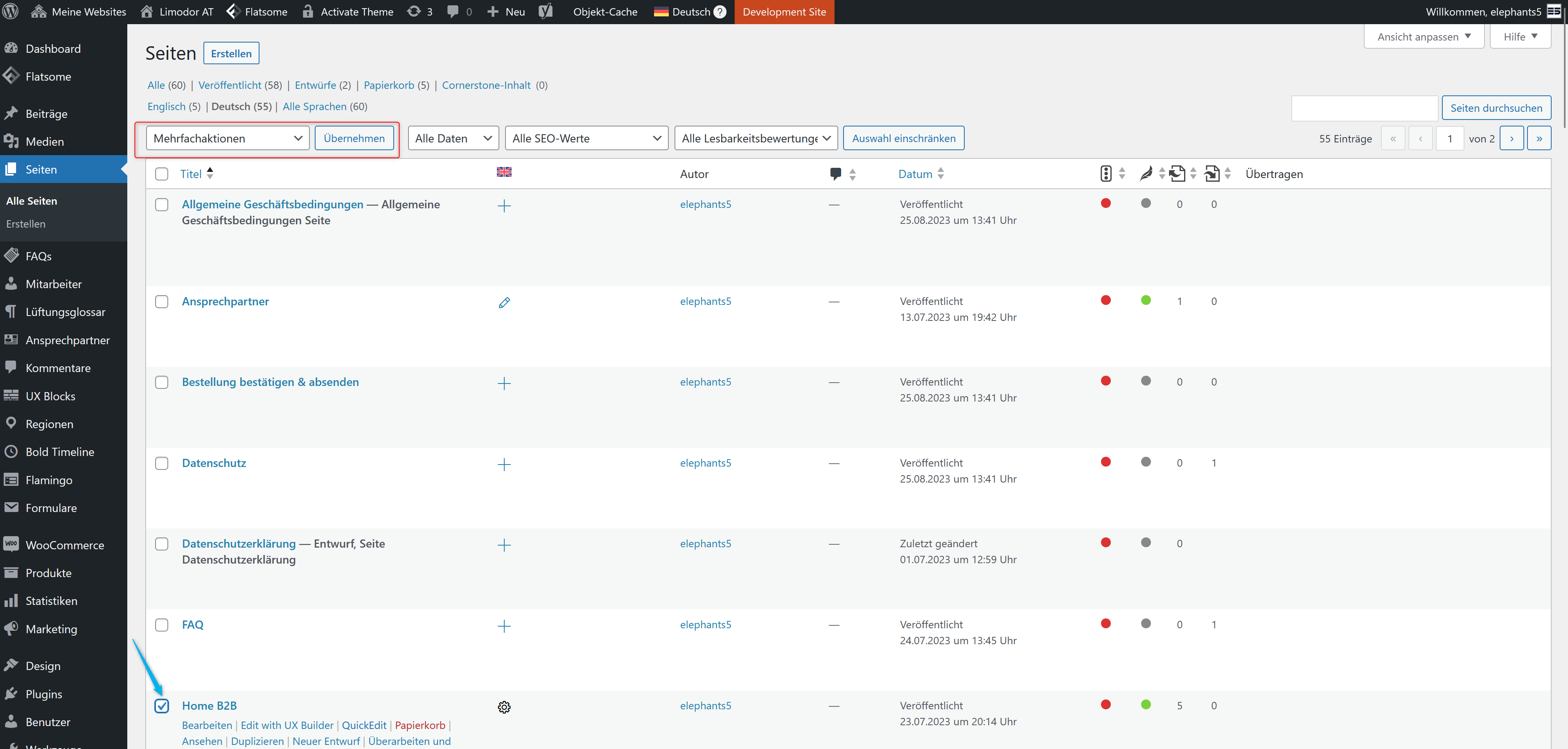Click Seiten durchsuchen button
Image resolution: width=1568 pixels, height=749 pixels.
coord(1496,108)
